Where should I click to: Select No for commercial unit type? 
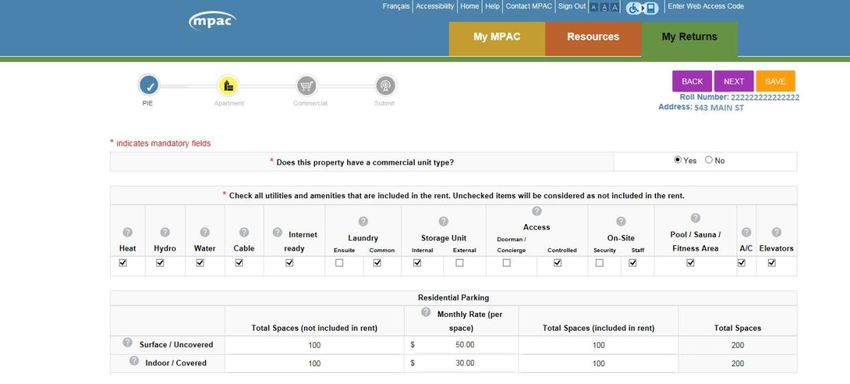click(709, 160)
